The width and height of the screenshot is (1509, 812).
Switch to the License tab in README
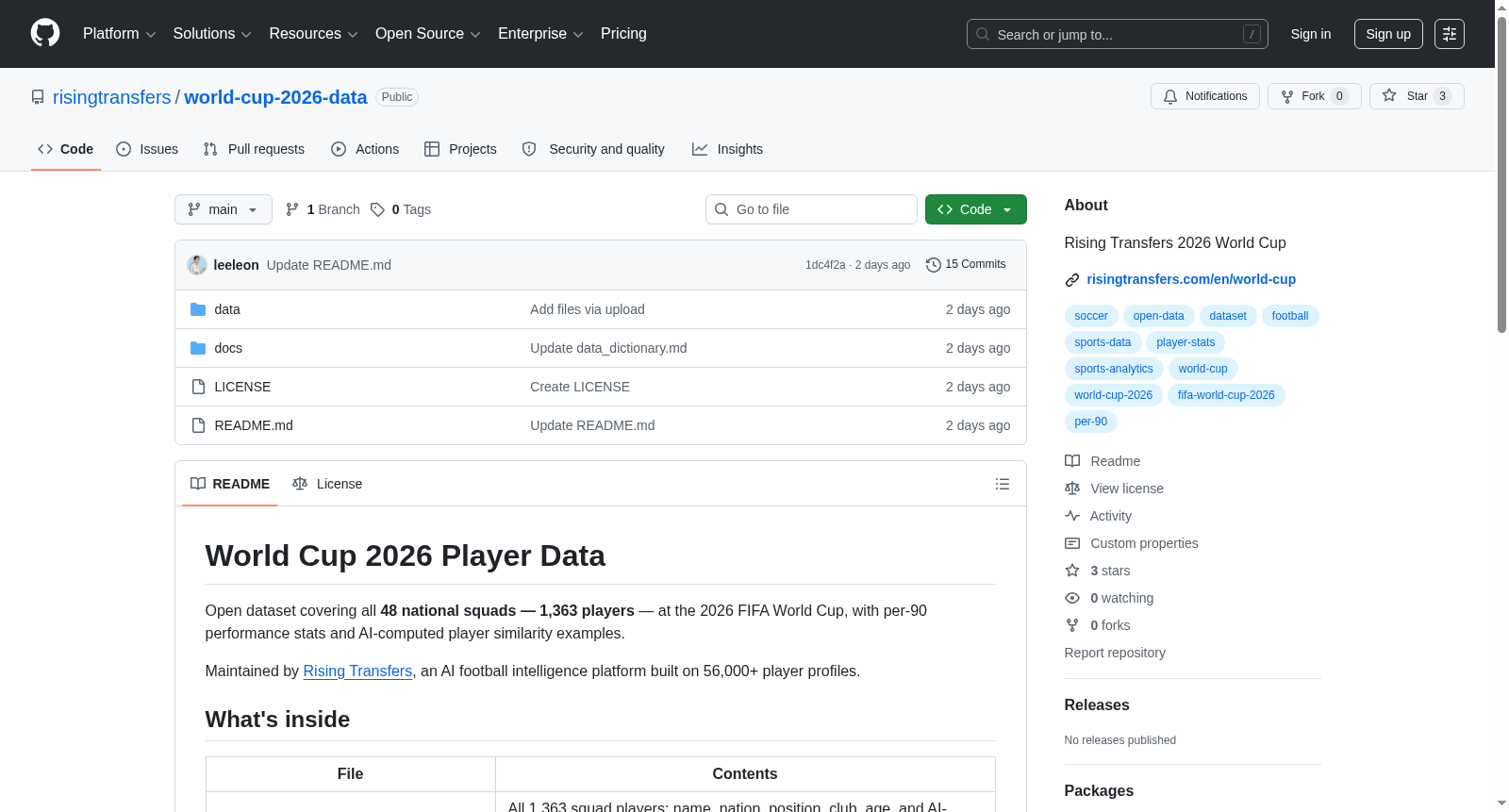[x=327, y=484]
